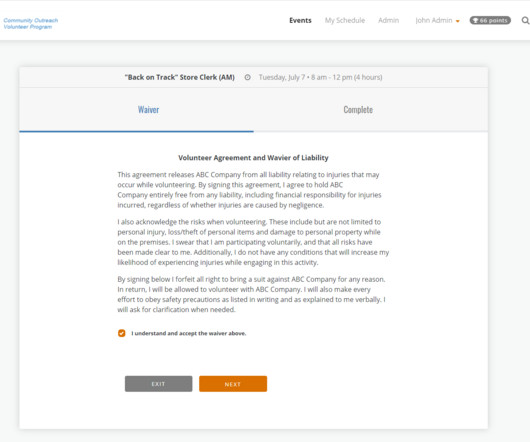Go to My Schedule
530x442 pixels.
point(345,21)
